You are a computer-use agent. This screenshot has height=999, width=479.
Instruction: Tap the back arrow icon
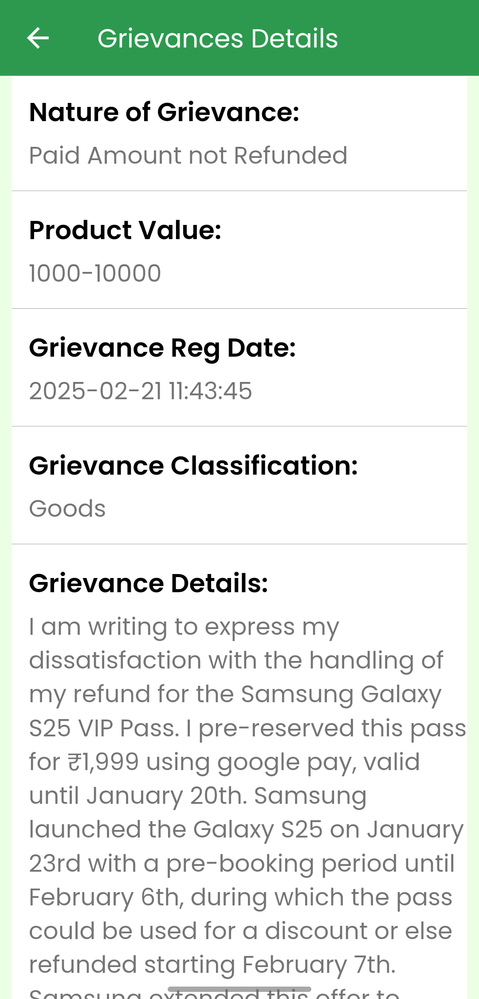[x=38, y=38]
